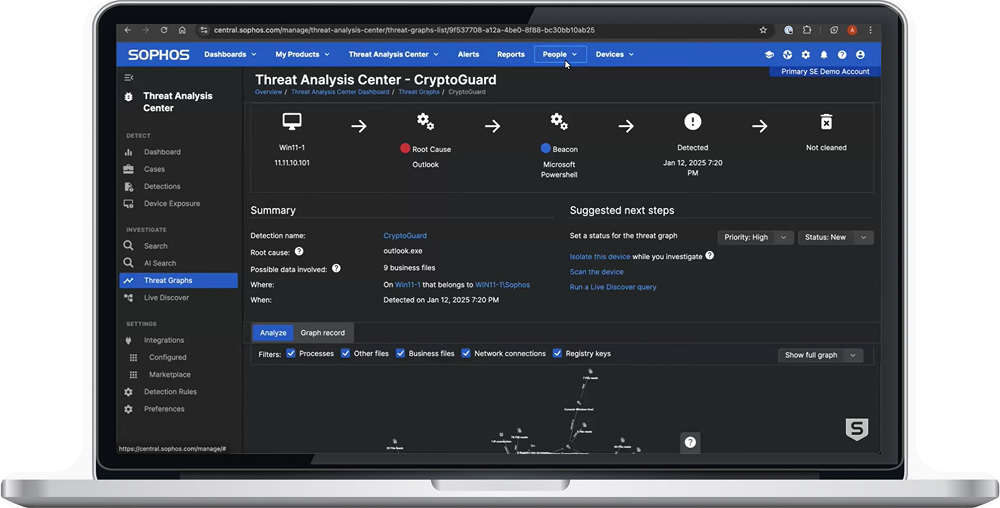Switch to the Graph record tab

click(323, 333)
